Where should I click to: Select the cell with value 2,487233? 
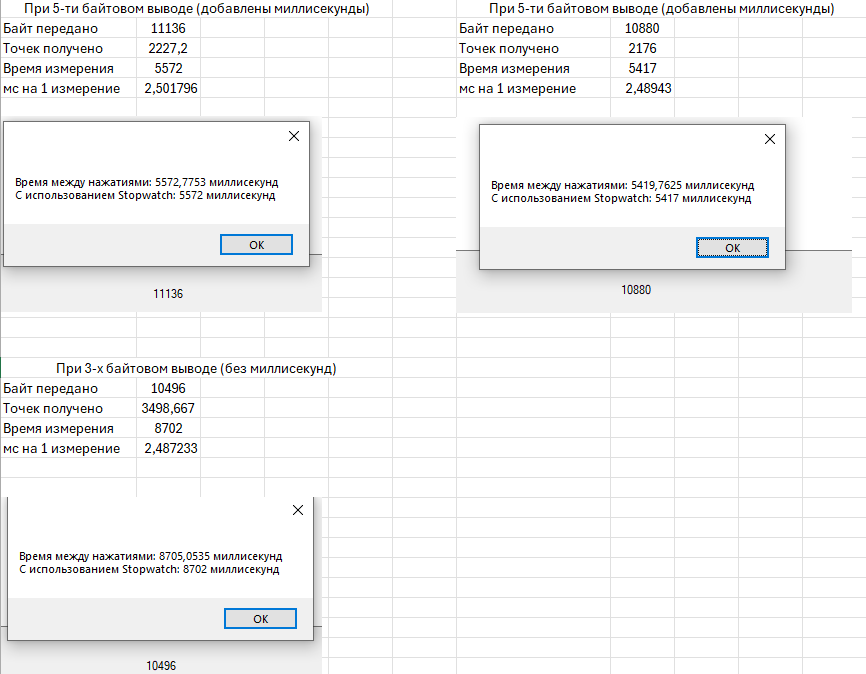pyautogui.click(x=170, y=449)
